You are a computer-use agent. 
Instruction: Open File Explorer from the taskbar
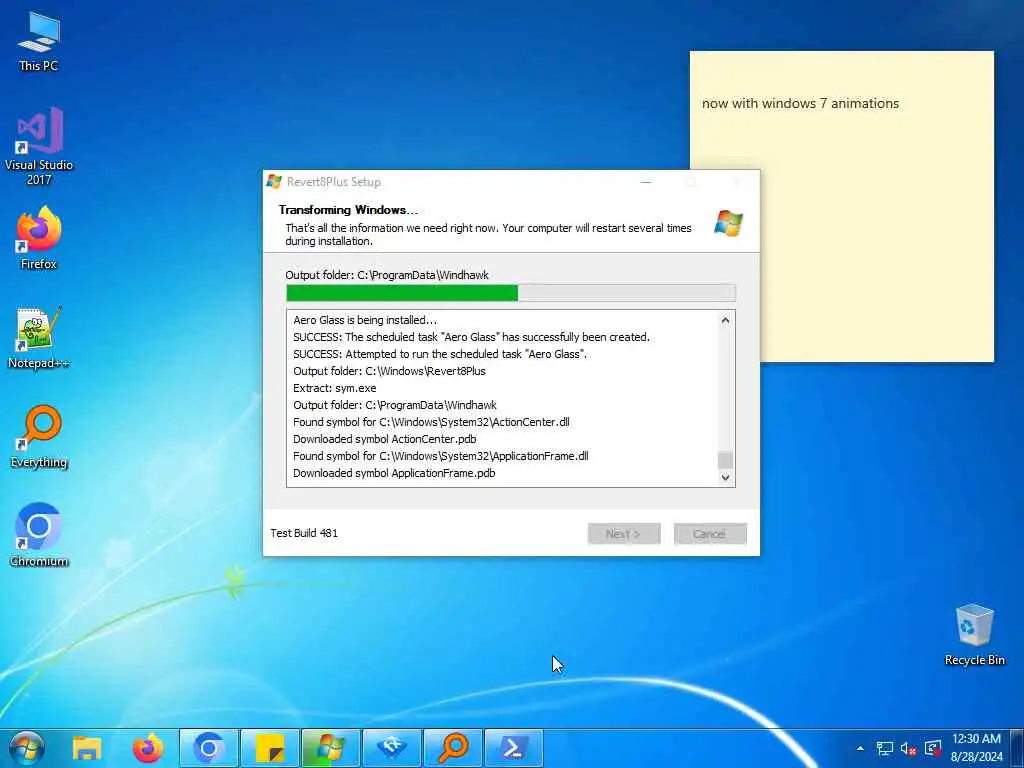click(x=86, y=748)
